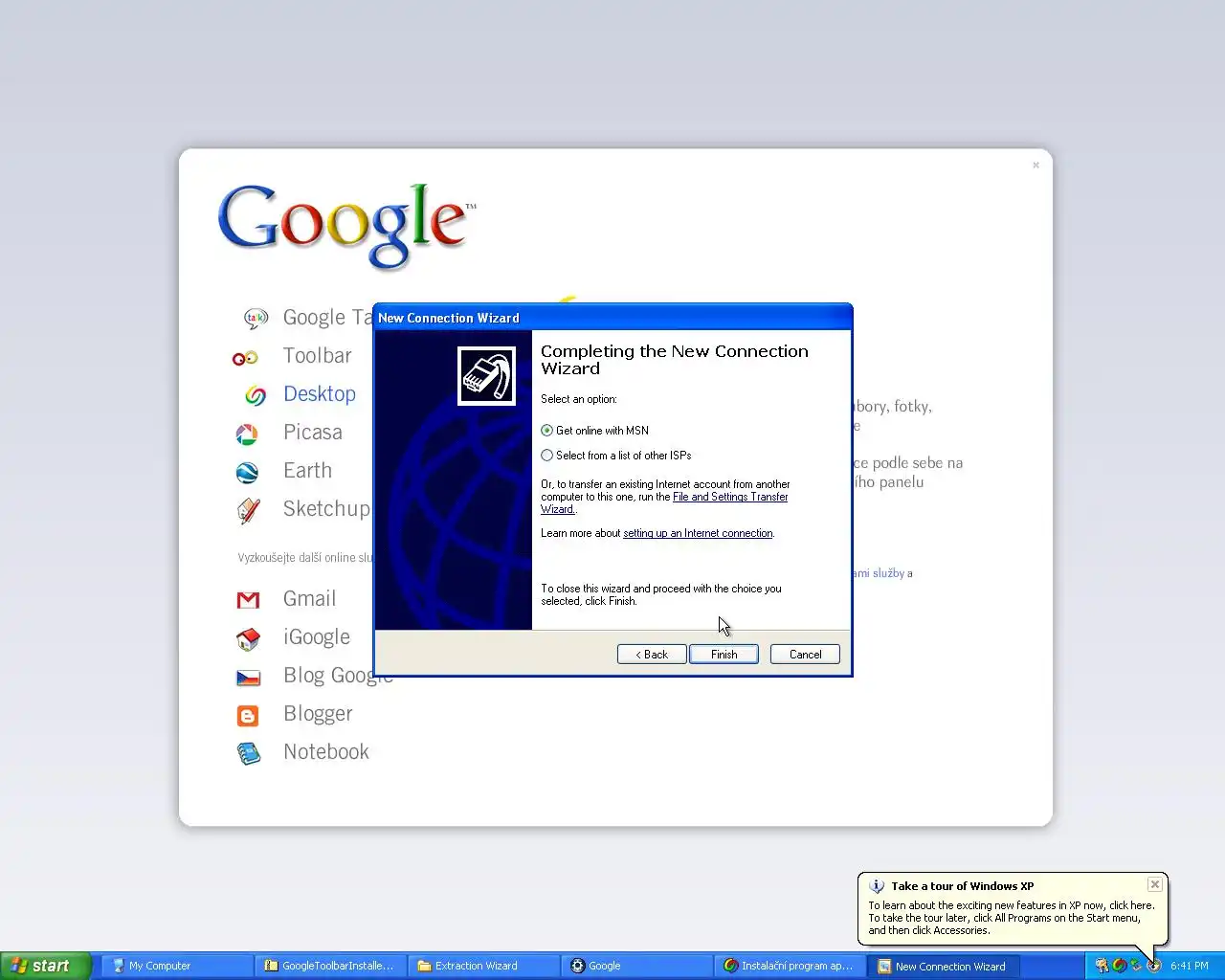Click the Windows XP tour tray icon
The image size is (1225, 980).
click(x=1154, y=966)
